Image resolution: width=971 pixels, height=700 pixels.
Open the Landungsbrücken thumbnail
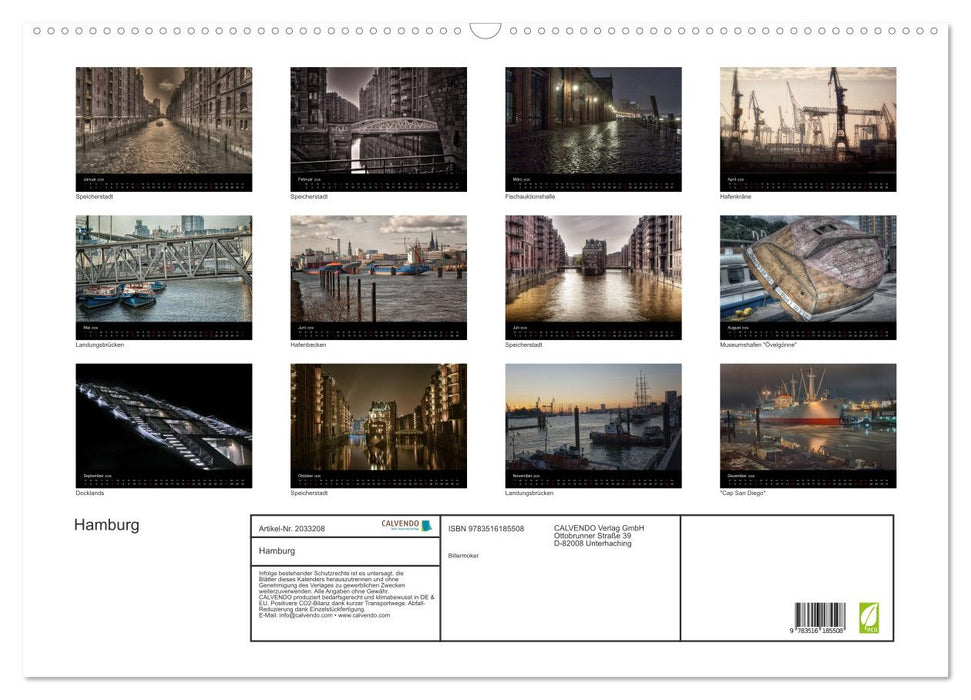[x=161, y=272]
